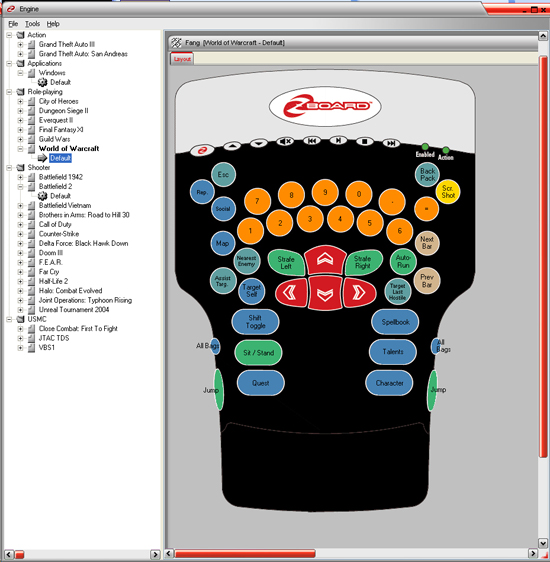550x562 pixels.
Task: Click the stop media key
Action: coord(365,142)
